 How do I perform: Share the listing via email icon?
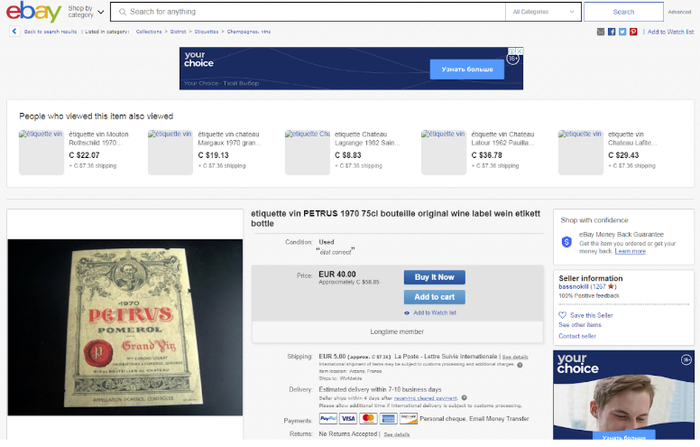pos(600,32)
